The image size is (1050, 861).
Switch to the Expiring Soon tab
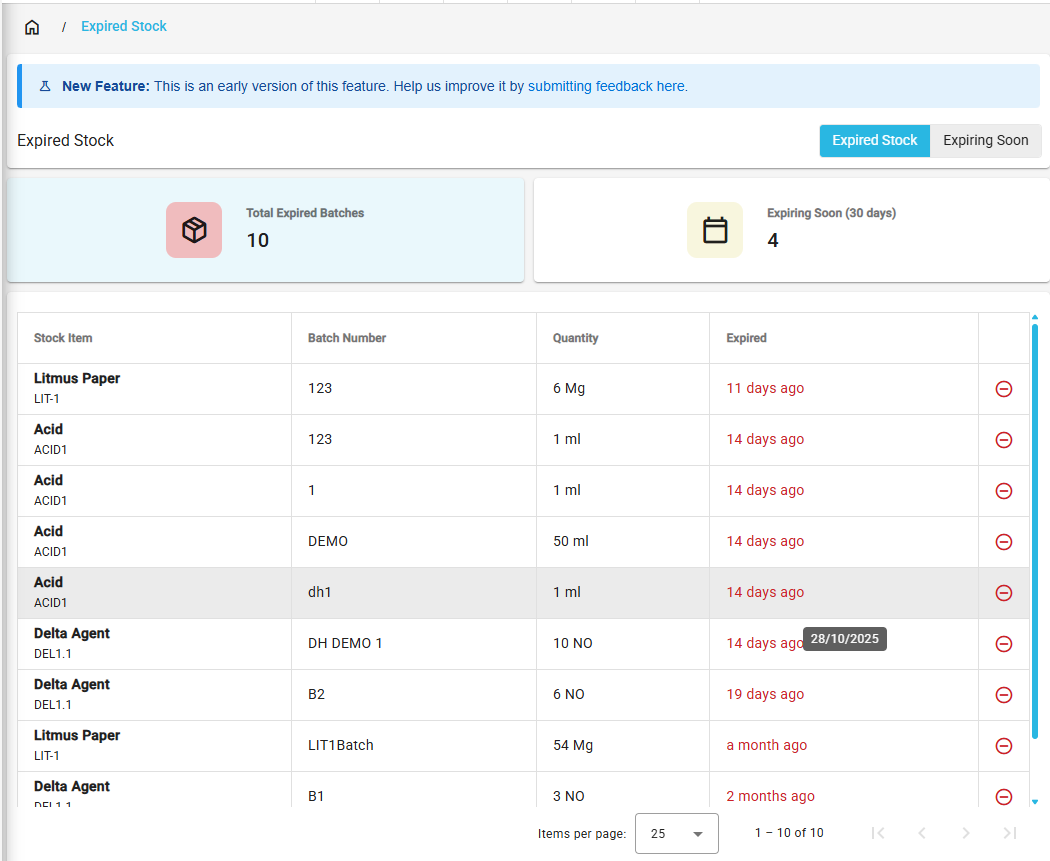click(986, 141)
